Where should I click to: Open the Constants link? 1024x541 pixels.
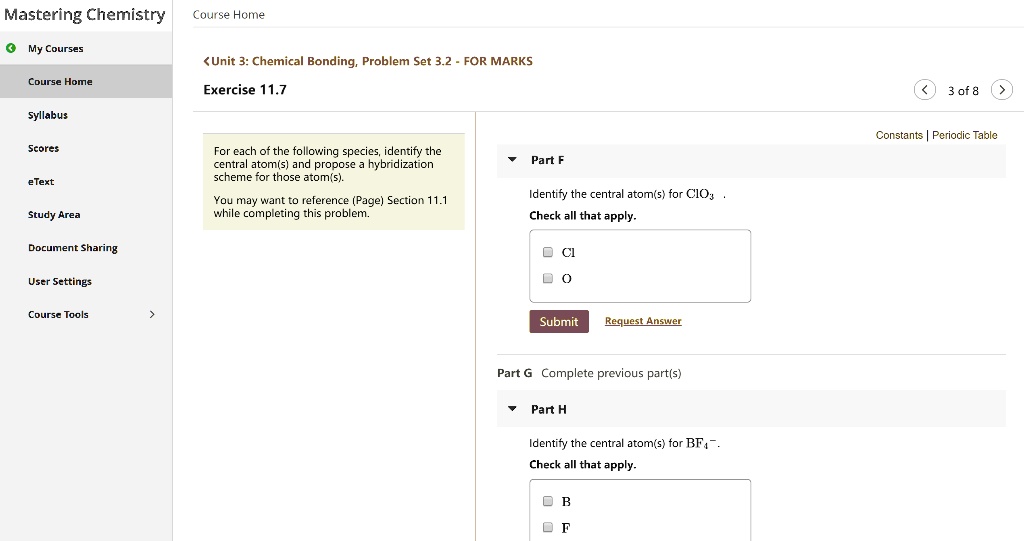tap(899, 135)
